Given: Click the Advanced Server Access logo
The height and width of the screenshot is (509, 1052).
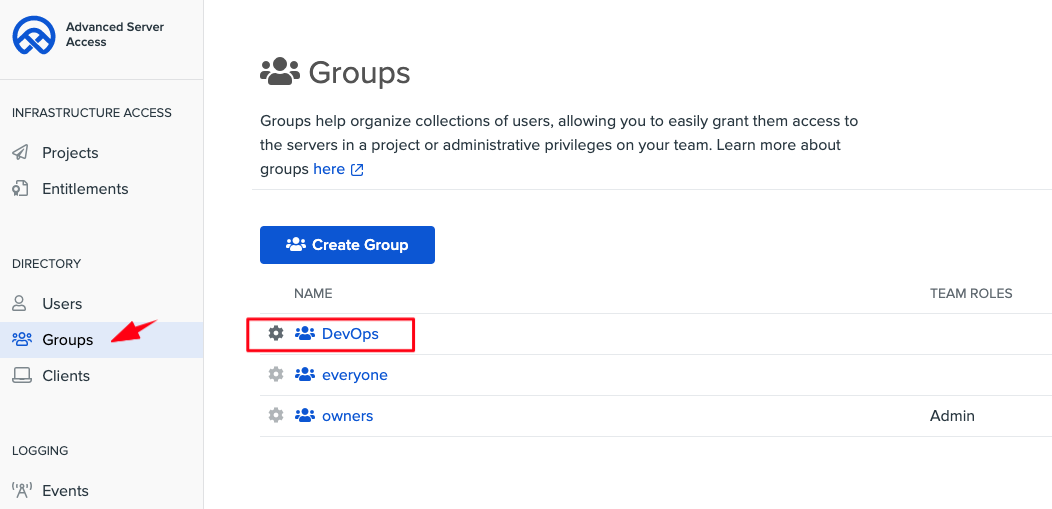Looking at the screenshot, I should [33, 35].
